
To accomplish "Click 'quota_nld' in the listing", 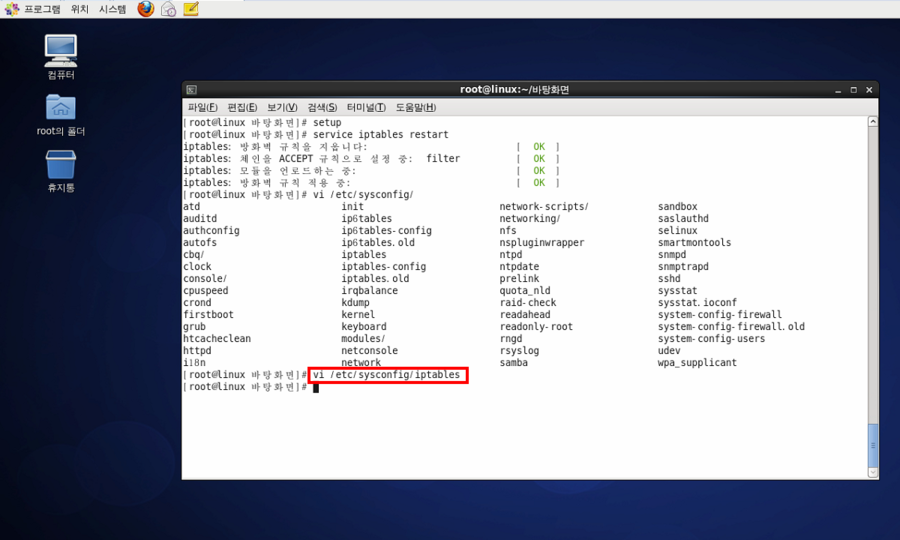I will (525, 291).
